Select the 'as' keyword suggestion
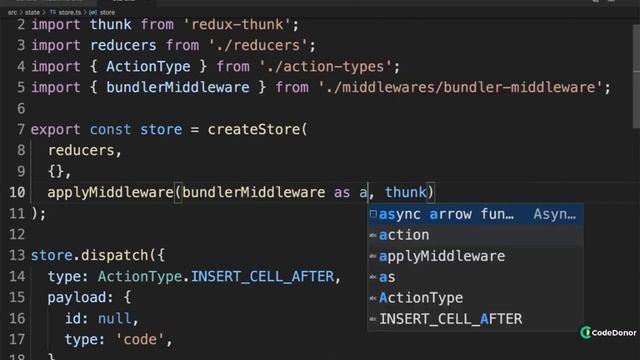Viewport: 640px width, 360px height. coord(476,277)
